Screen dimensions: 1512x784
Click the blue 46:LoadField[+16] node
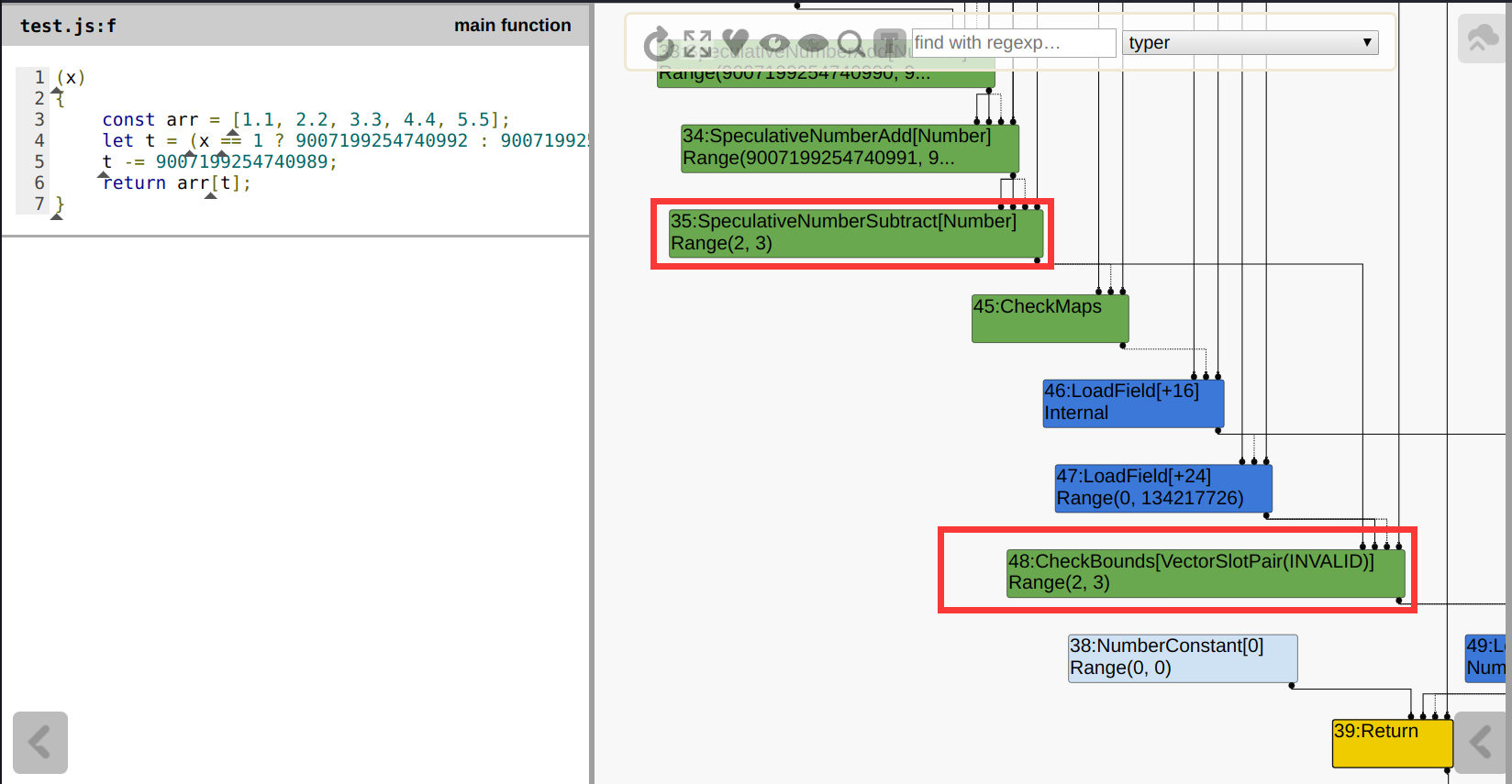[1132, 403]
